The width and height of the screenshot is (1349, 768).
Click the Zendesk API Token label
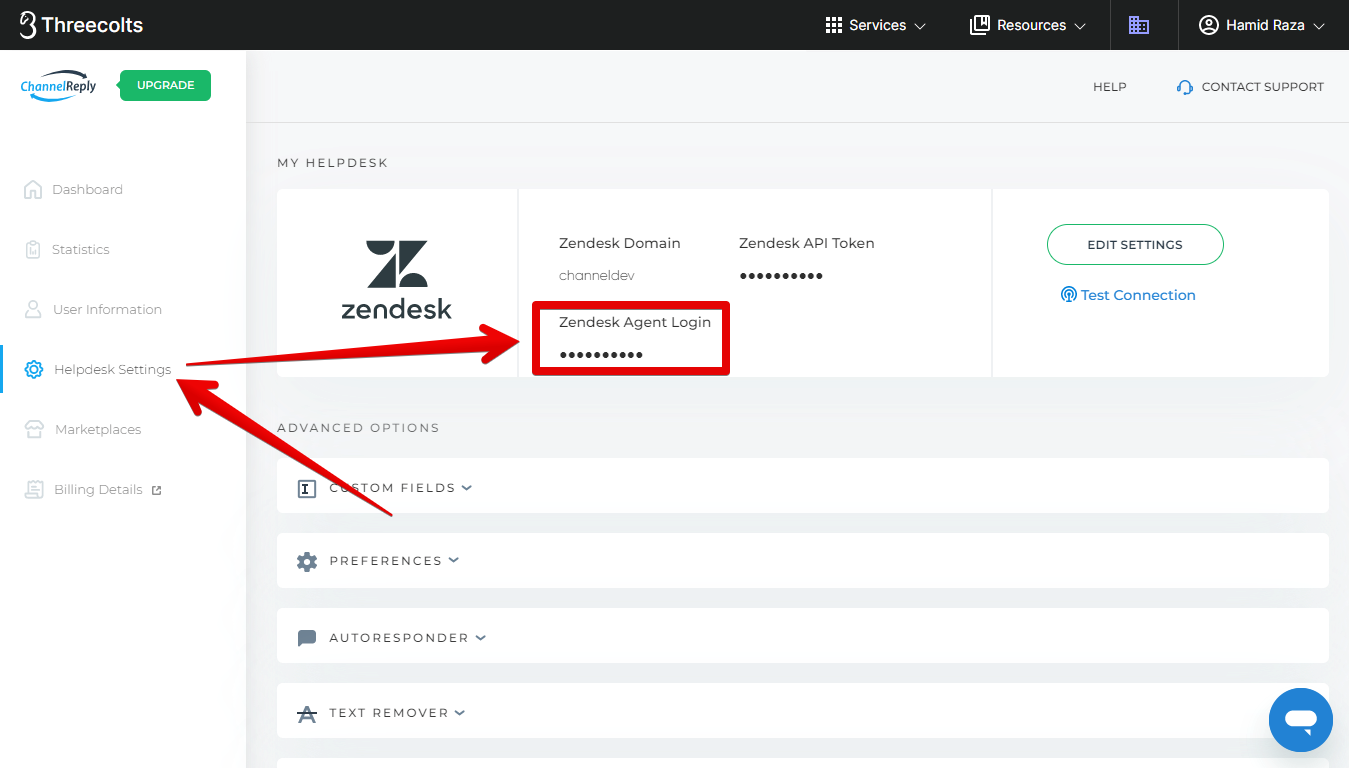[807, 243]
